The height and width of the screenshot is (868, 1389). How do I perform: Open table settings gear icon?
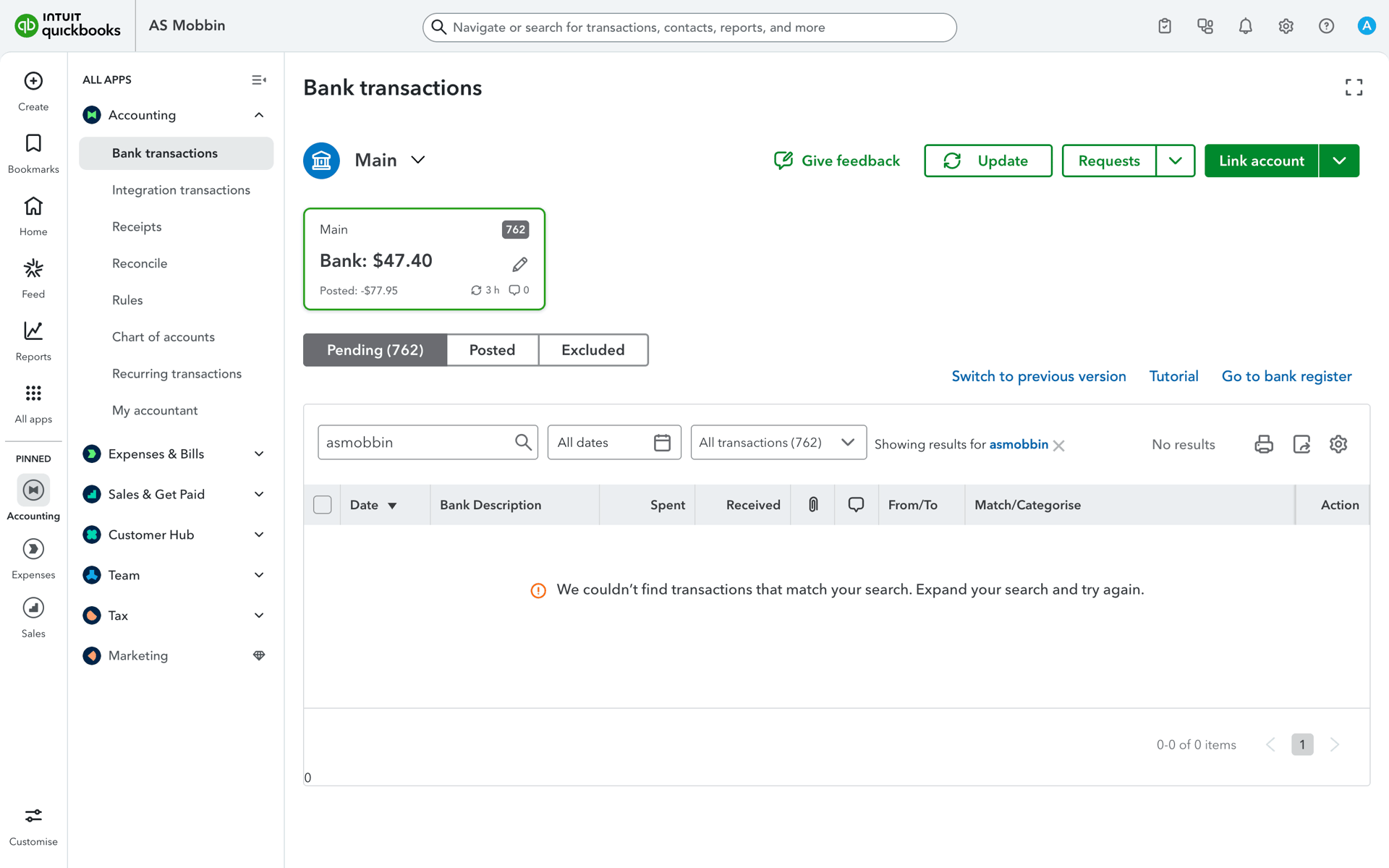click(1338, 444)
